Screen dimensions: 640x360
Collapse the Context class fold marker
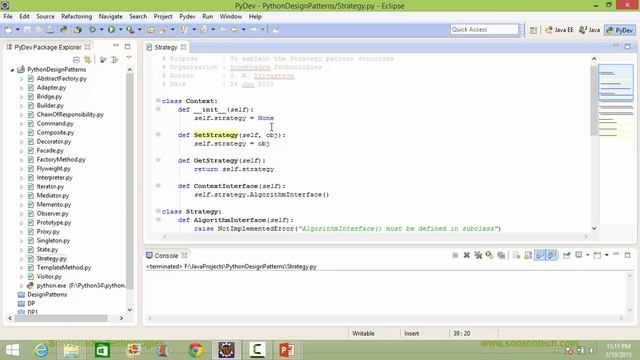pos(158,100)
